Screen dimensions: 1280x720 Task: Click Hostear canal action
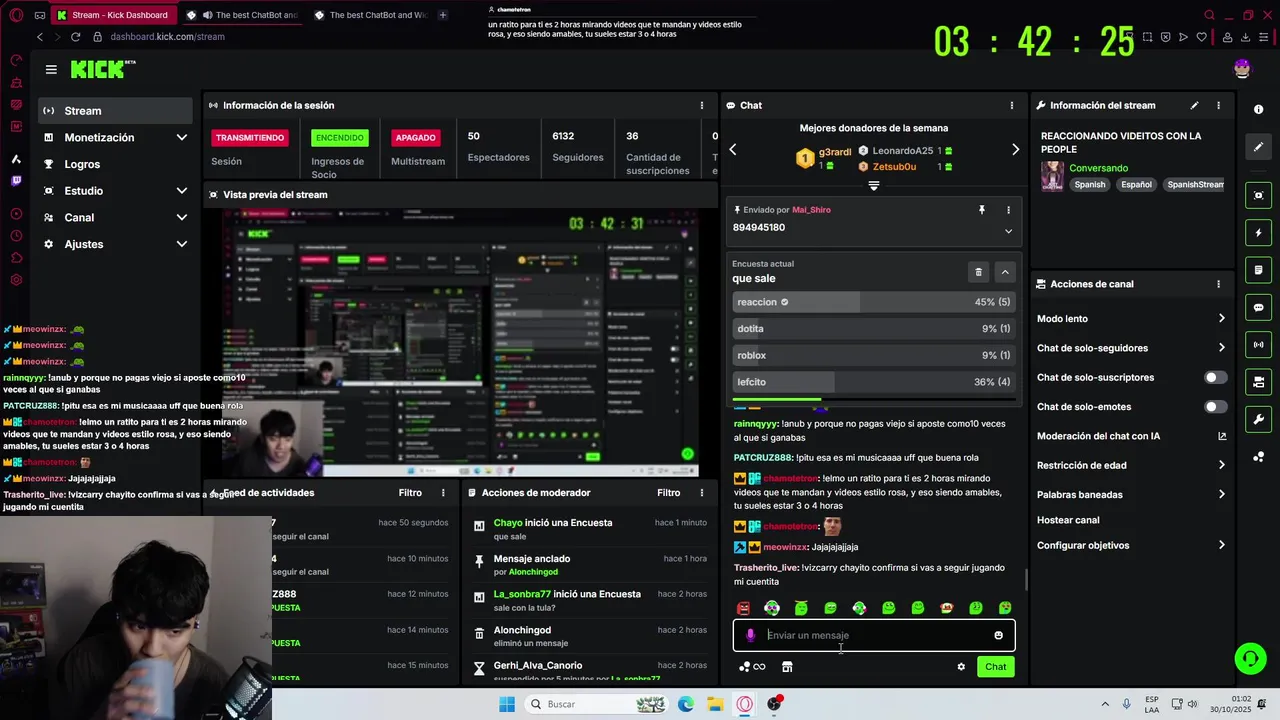(x=1068, y=520)
